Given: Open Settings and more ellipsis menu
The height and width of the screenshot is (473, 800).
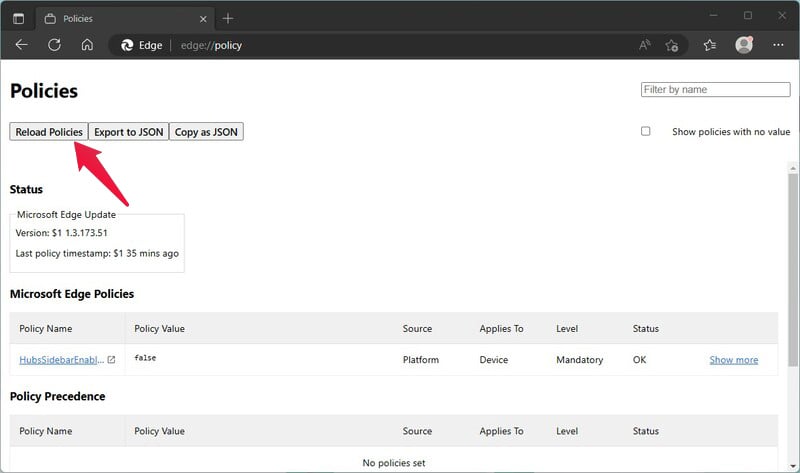Looking at the screenshot, I should point(778,45).
